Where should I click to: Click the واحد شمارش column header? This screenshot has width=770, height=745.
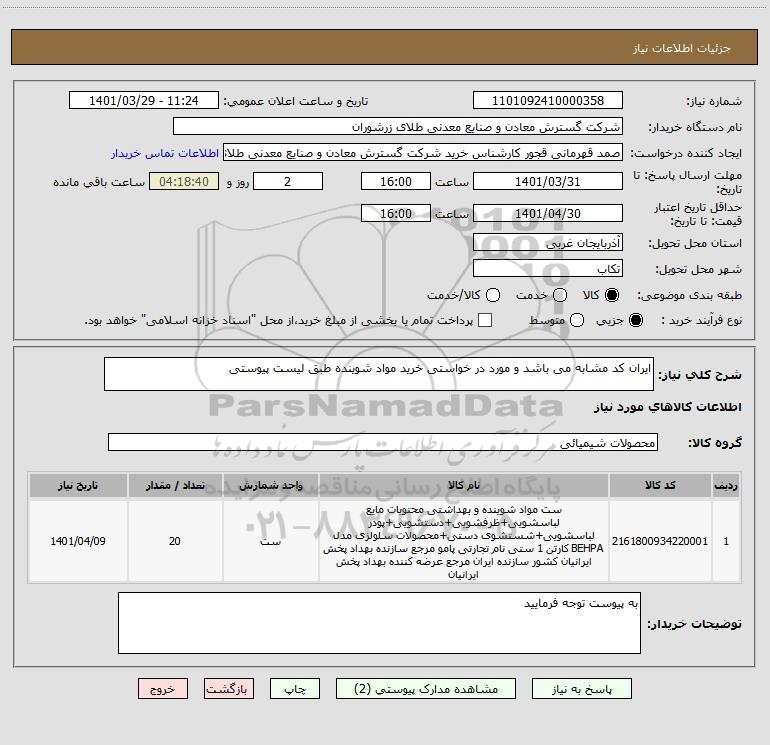coord(271,485)
